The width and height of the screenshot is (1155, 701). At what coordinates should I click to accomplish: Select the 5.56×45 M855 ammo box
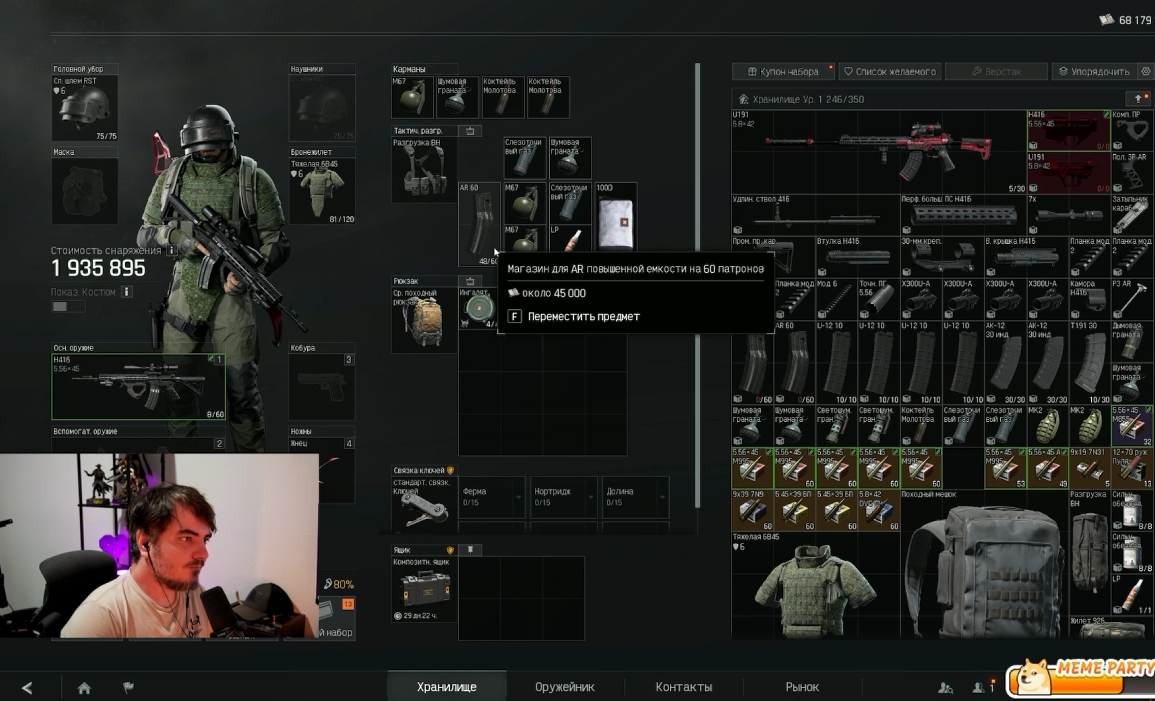(1132, 426)
